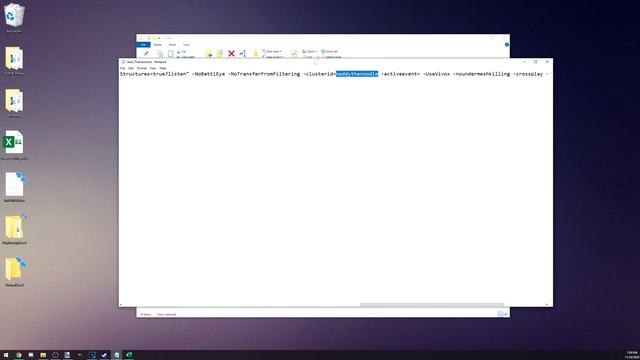This screenshot has height=360, width=640.
Task: Click the "-activeevent=" text in Notepad
Action: [x=400, y=74]
